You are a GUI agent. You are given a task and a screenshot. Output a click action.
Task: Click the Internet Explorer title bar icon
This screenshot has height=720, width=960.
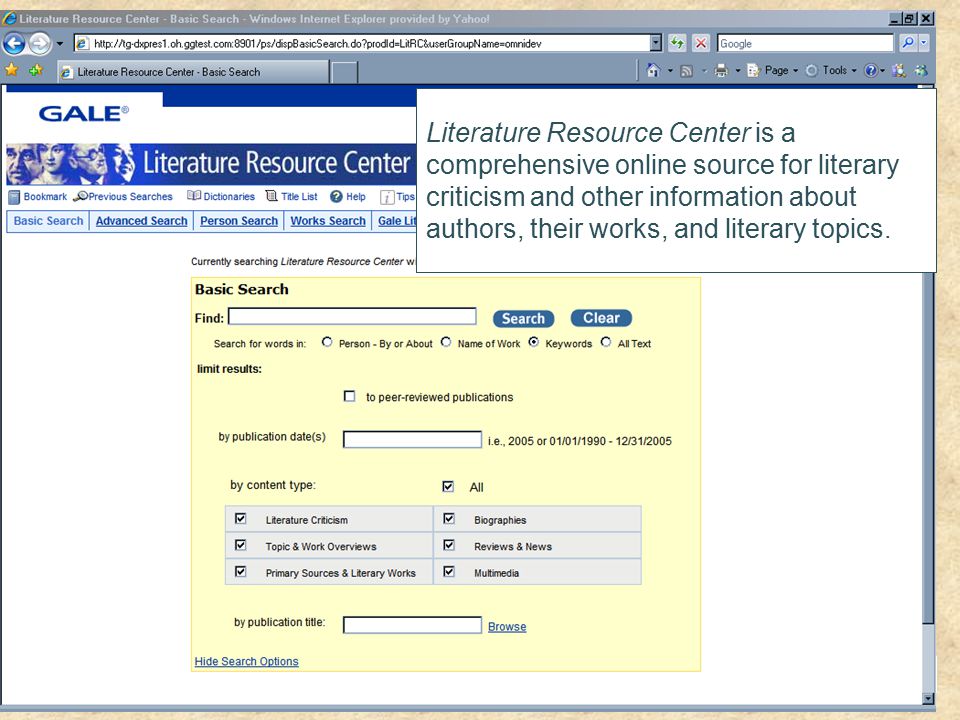pos(9,18)
